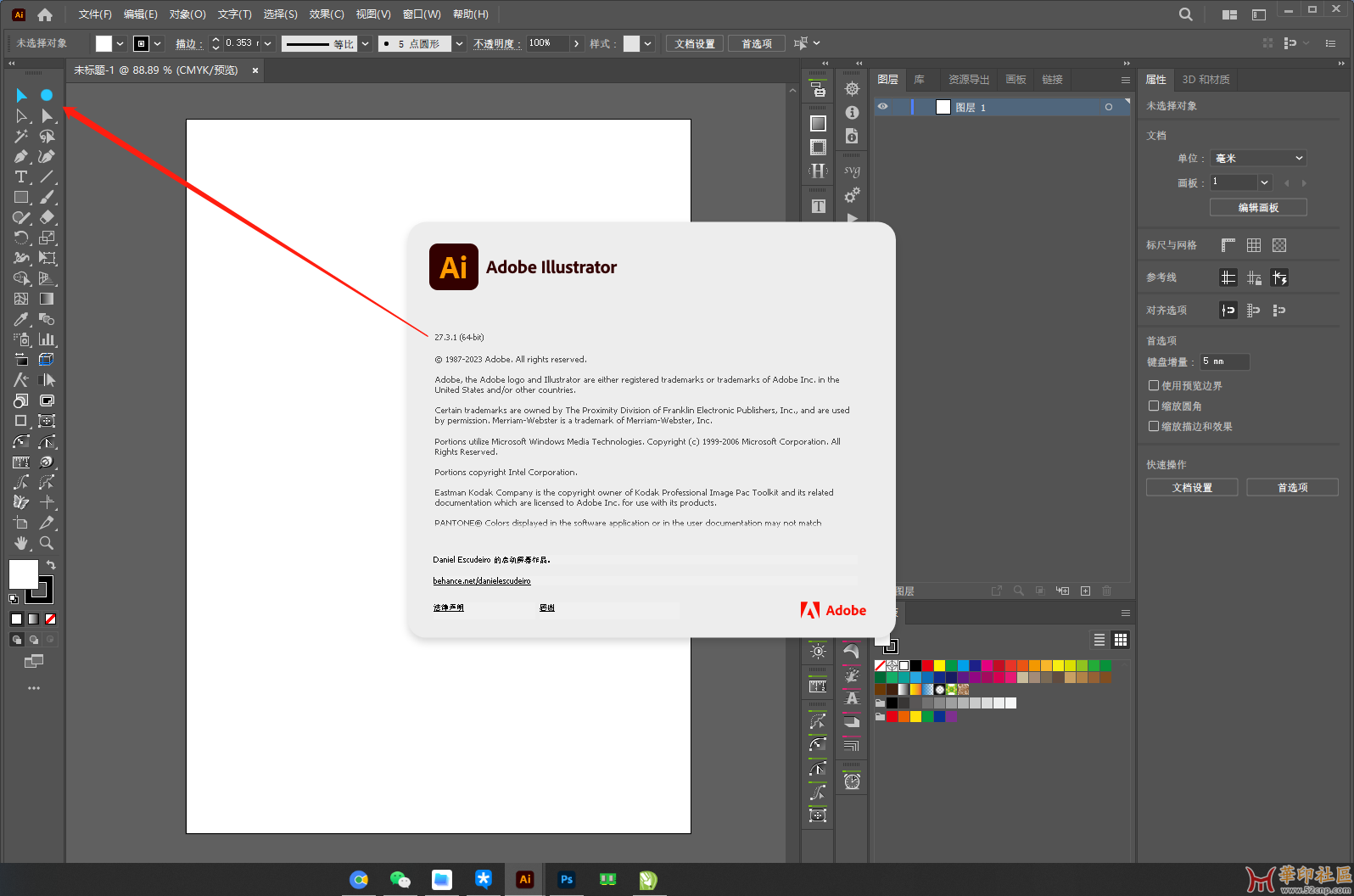
Task: Select the Line Segment tool
Action: point(47,176)
